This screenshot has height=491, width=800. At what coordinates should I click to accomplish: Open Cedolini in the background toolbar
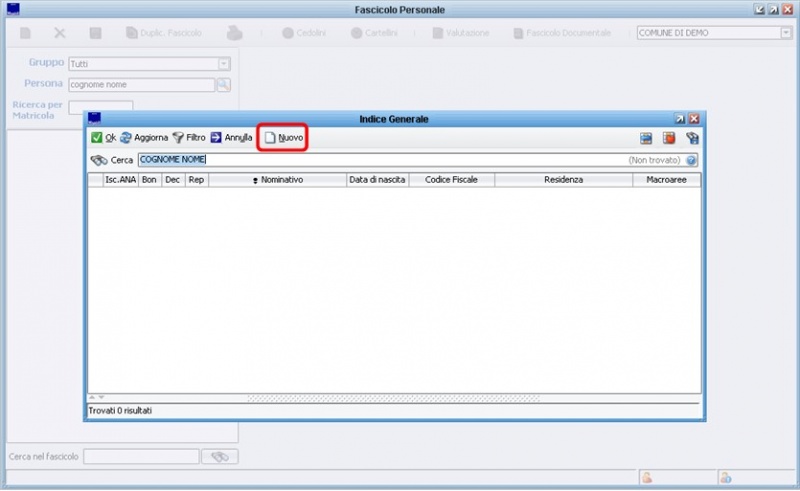[x=304, y=33]
